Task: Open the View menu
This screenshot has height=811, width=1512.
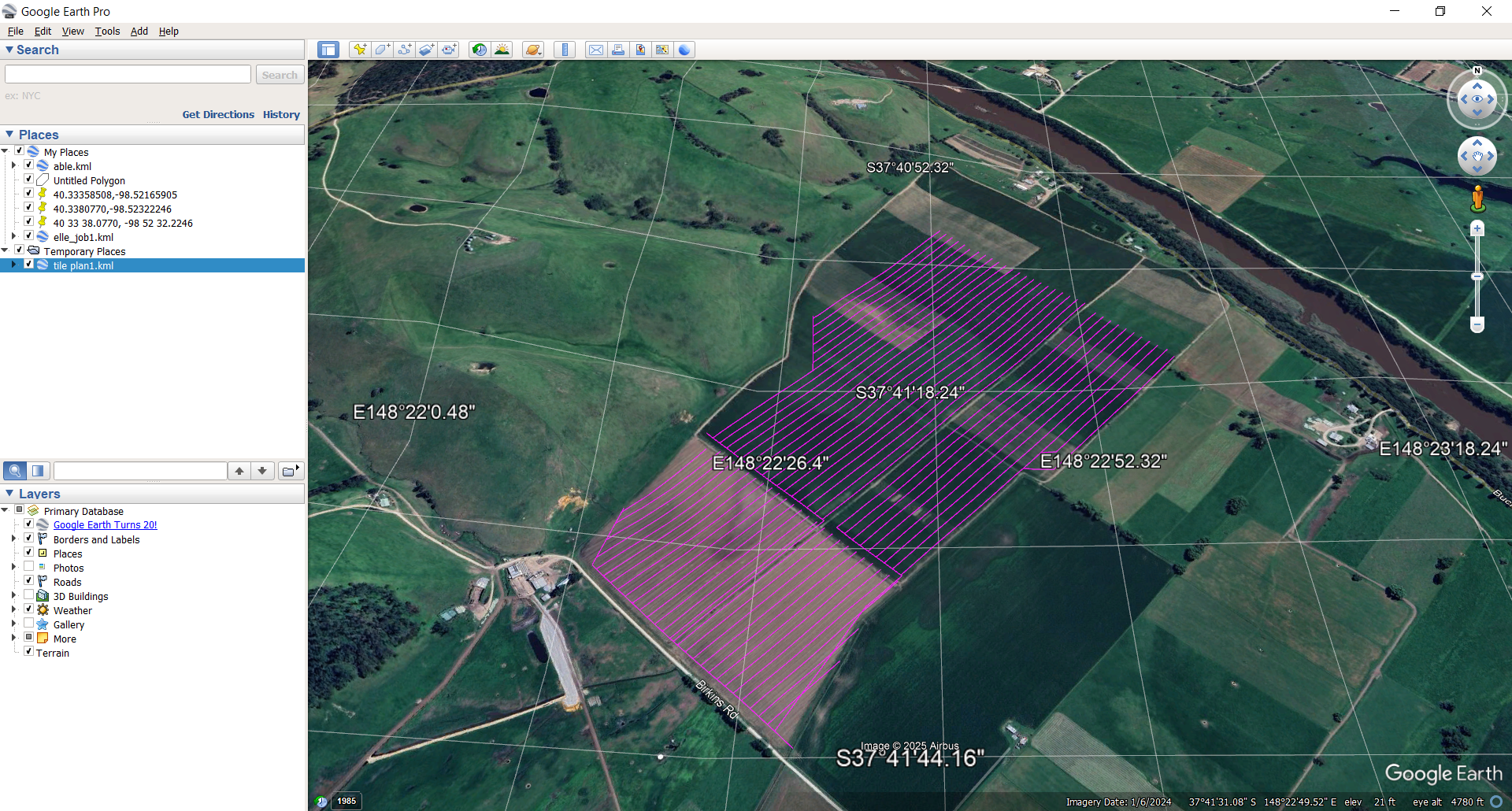Action: pyautogui.click(x=72, y=31)
